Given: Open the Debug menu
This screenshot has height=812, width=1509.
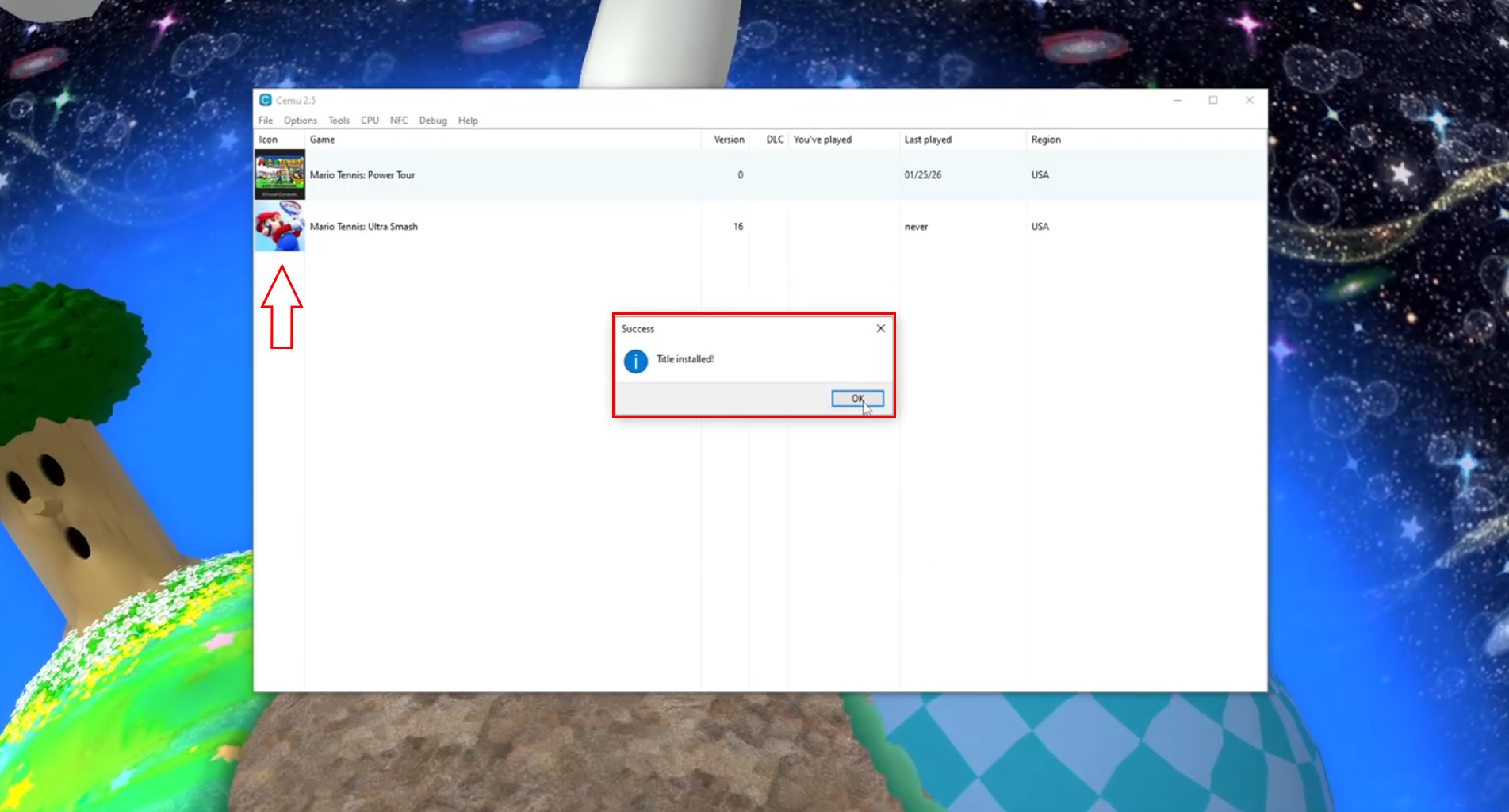Looking at the screenshot, I should coord(433,120).
